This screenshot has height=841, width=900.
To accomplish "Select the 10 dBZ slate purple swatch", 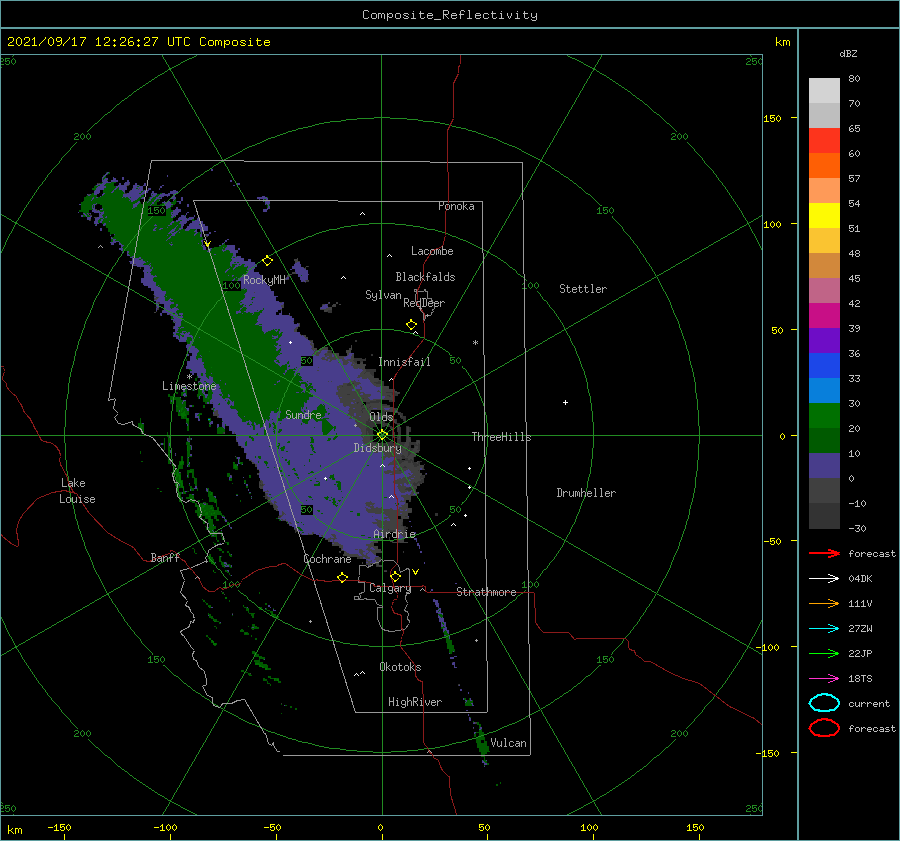I will pos(824,466).
